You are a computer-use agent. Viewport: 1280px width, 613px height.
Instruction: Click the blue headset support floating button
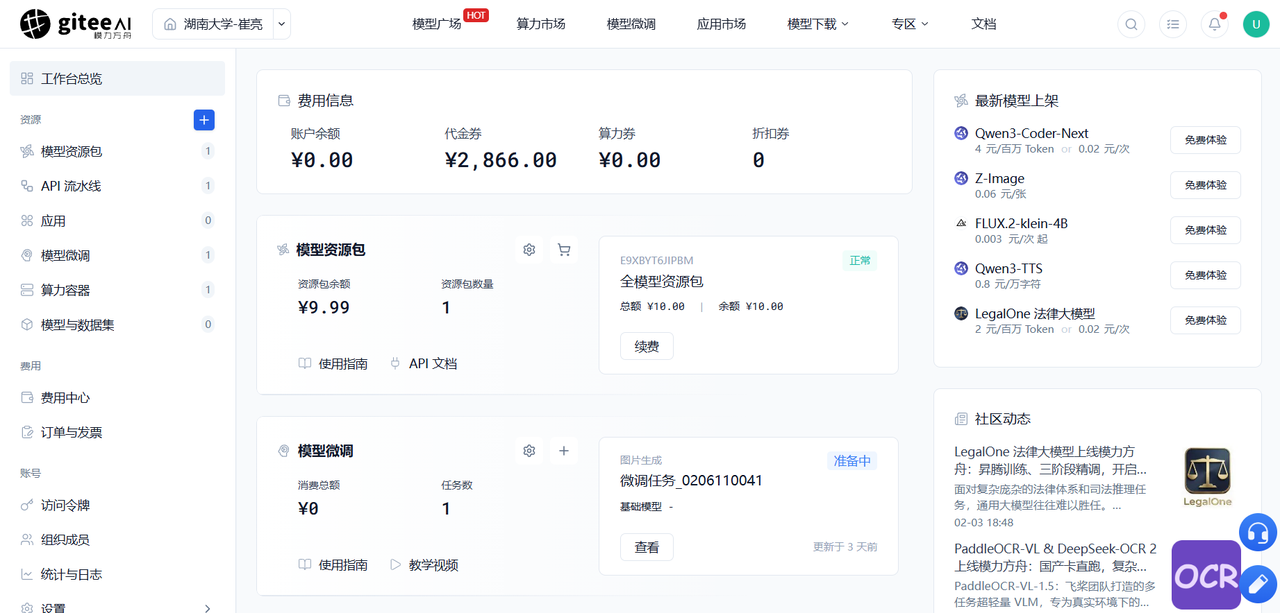click(1258, 532)
